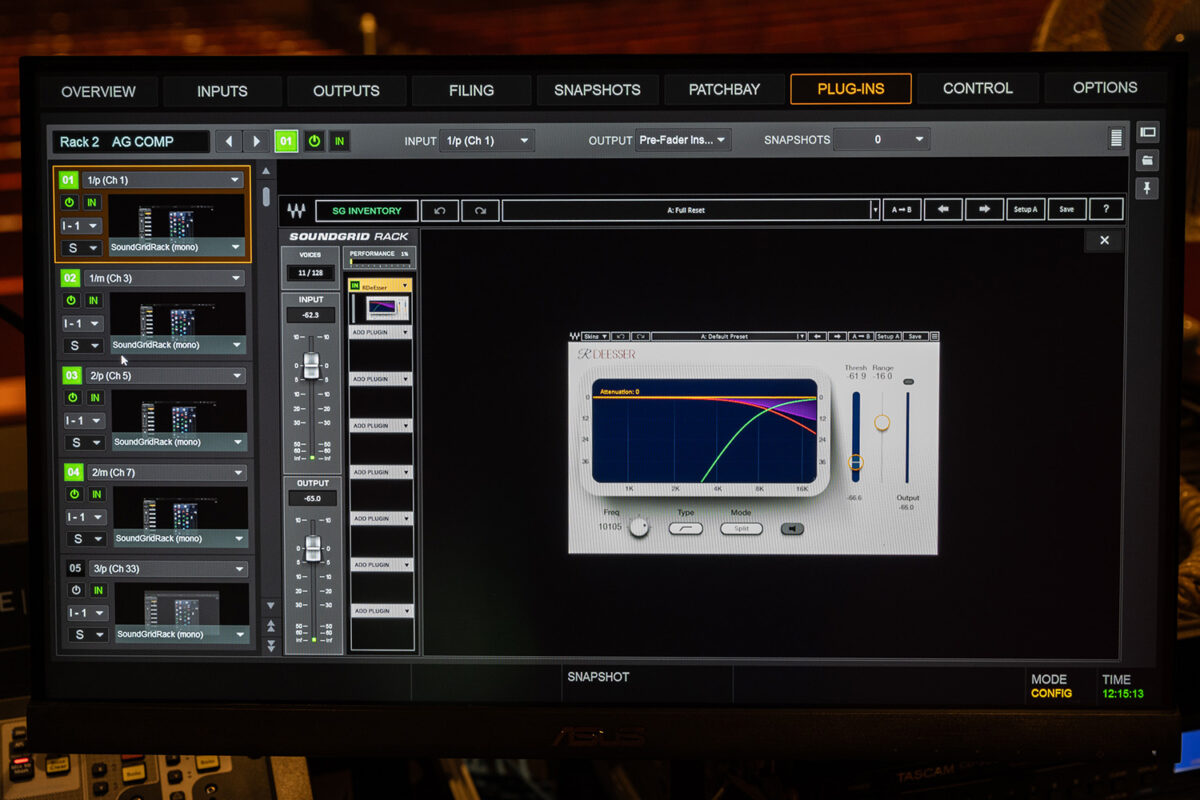This screenshot has height=800, width=1200.
Task: Click the RDeEsser next preset arrow
Action: 838,336
